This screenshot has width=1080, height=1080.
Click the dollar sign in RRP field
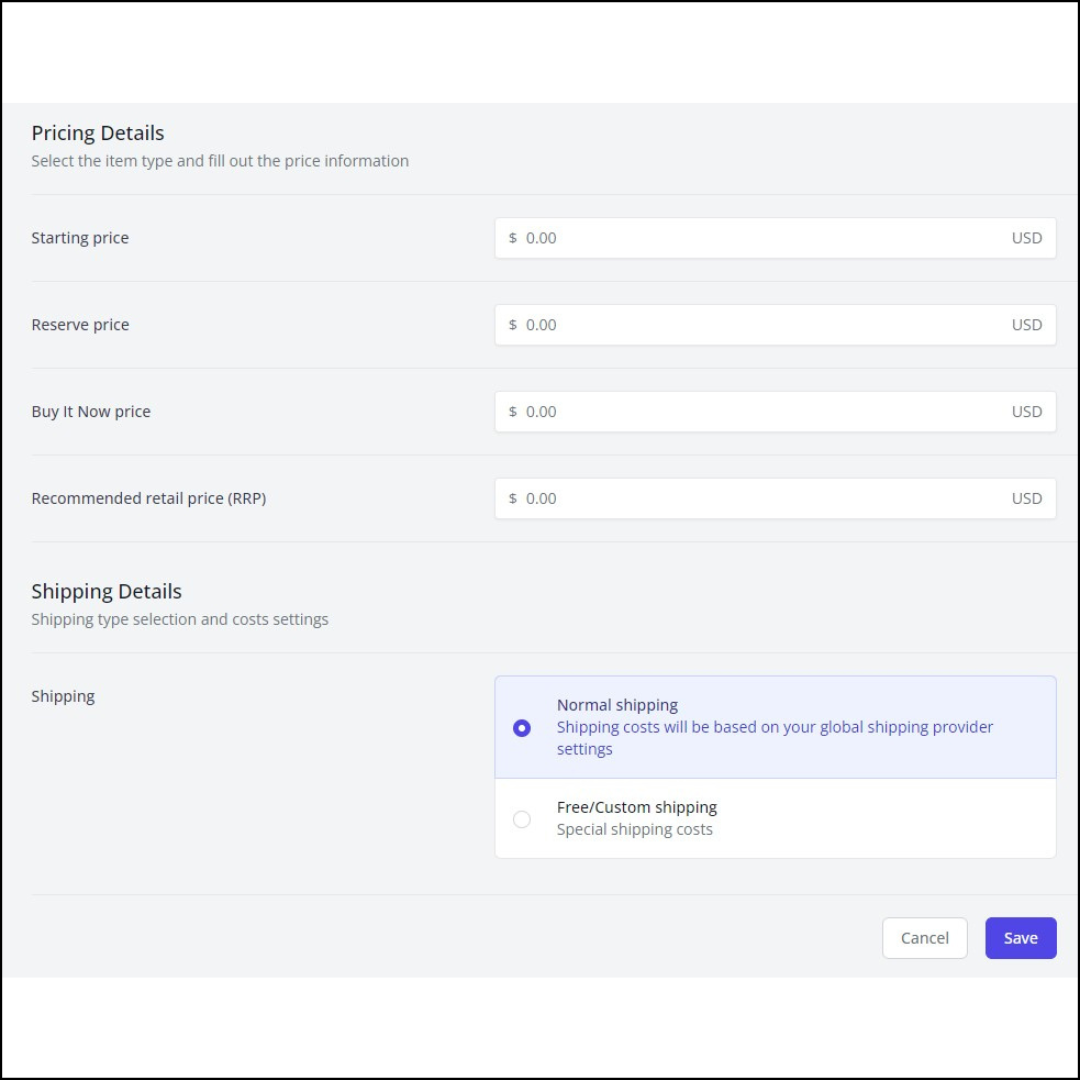tap(512, 498)
